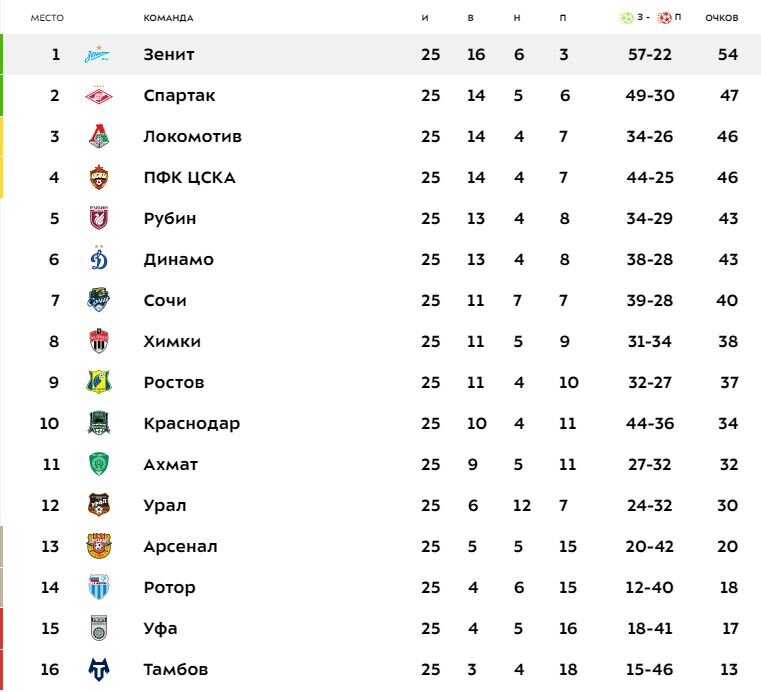Select the Химки team name

(x=172, y=341)
